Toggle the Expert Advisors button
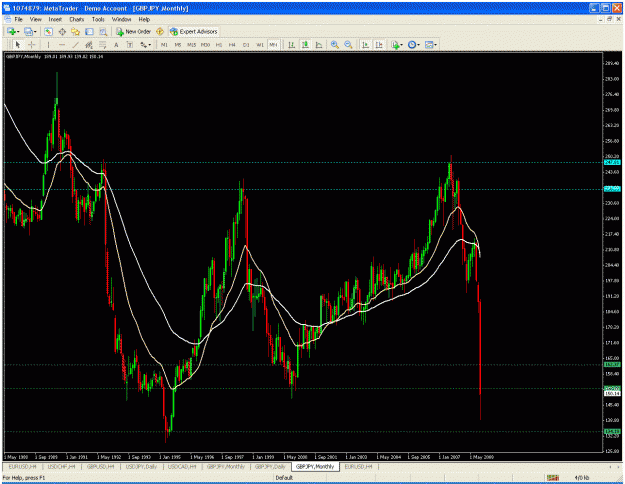 pos(194,31)
